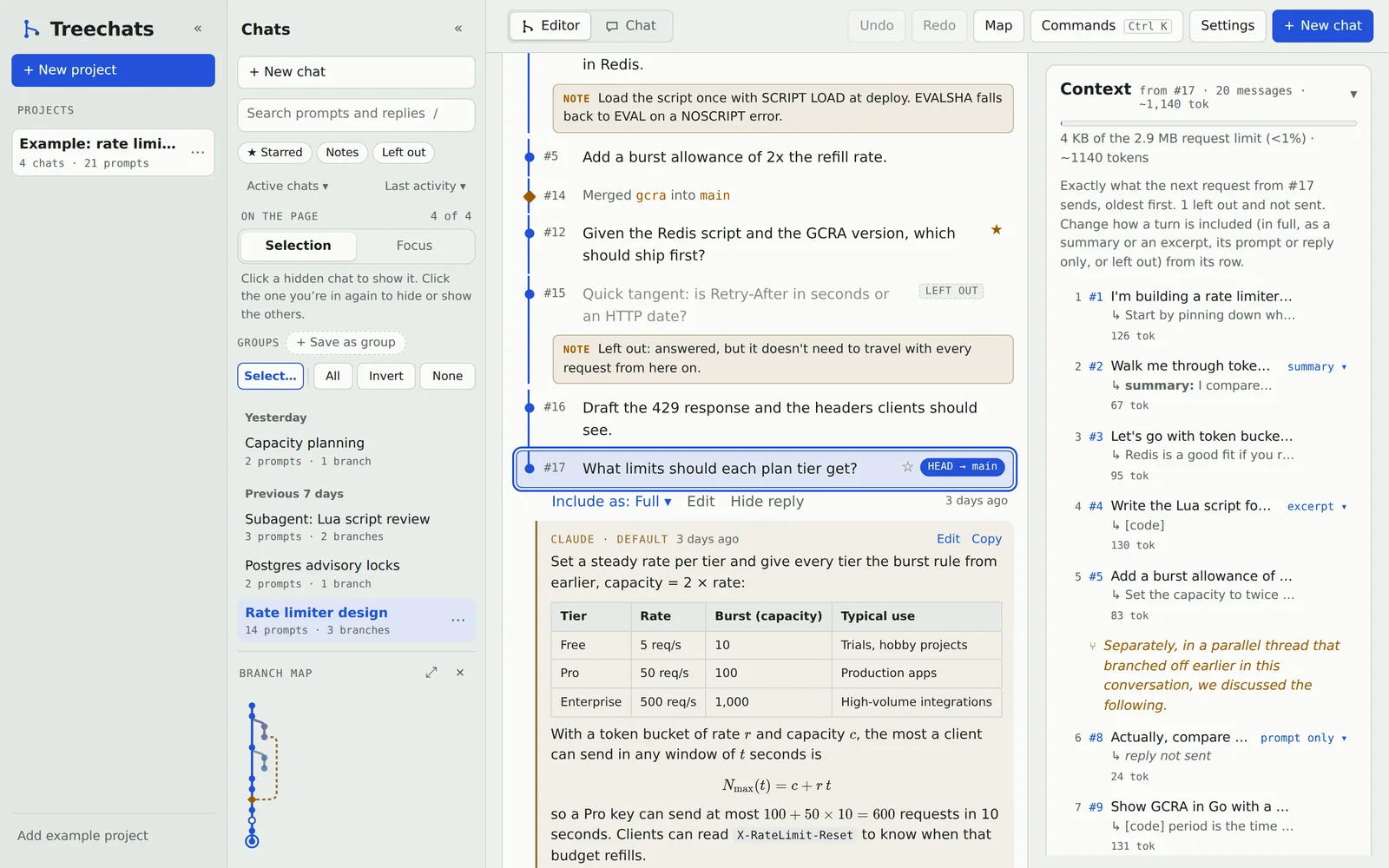Switch to the Editor tab
The width and height of the screenshot is (1389, 868).
click(x=550, y=26)
